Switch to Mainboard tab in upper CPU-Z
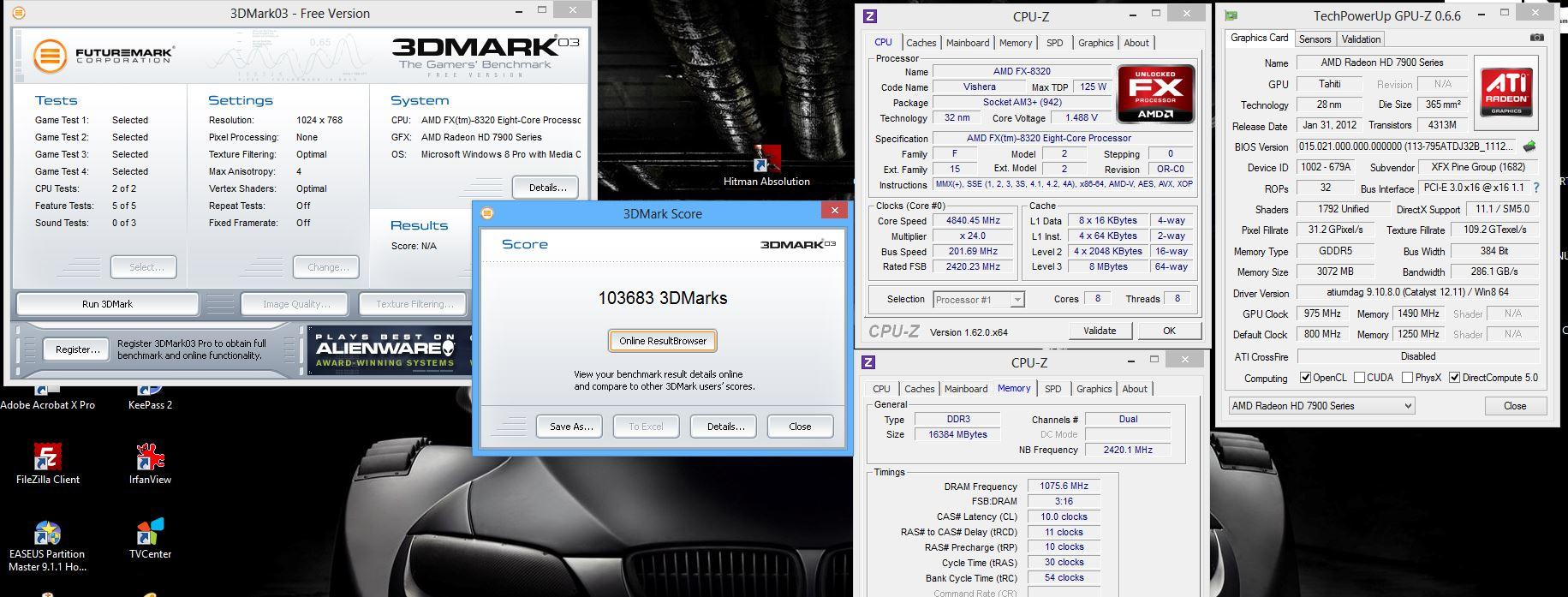The height and width of the screenshot is (597, 1568). [x=968, y=43]
